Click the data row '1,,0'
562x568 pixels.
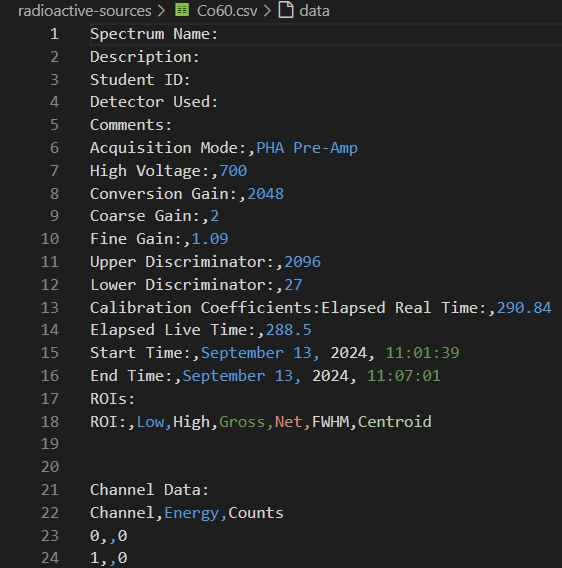point(108,558)
